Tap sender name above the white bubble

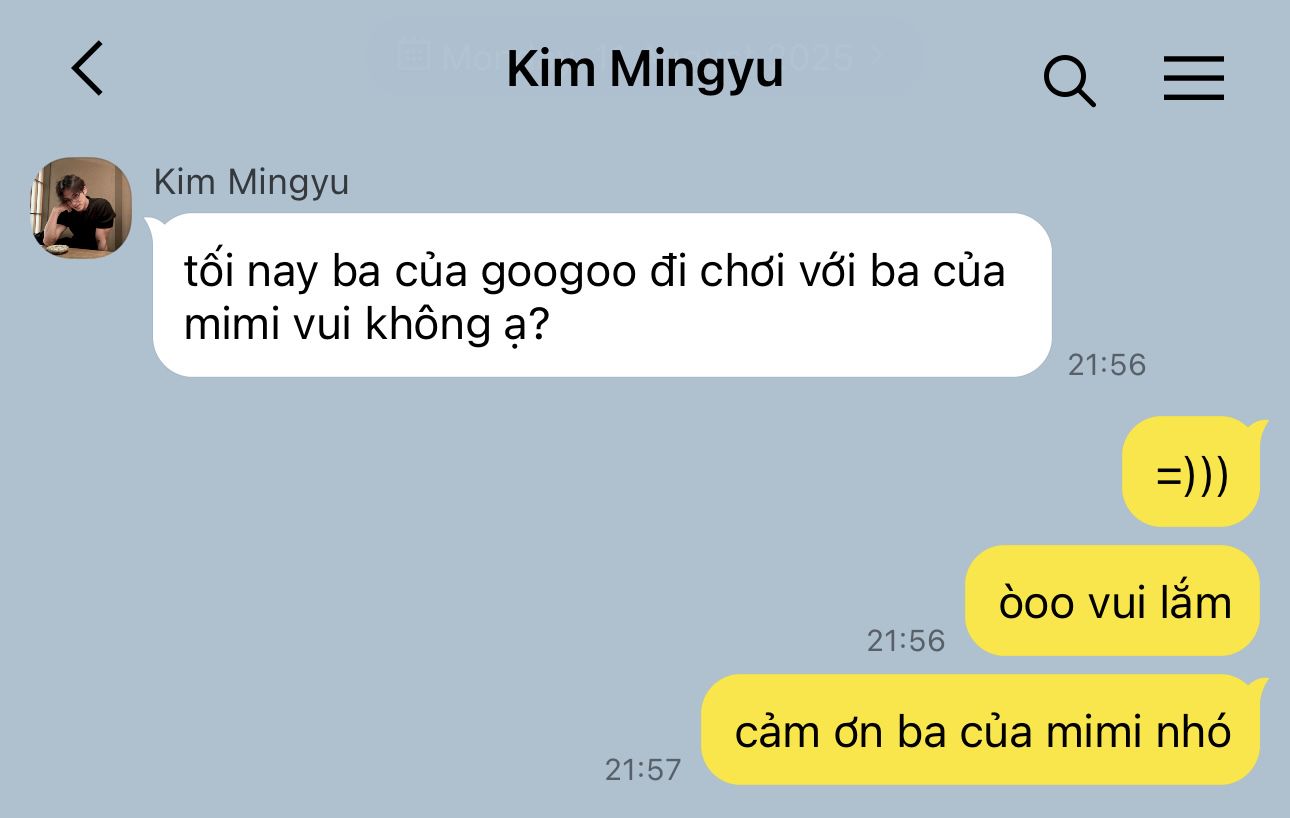coord(251,182)
